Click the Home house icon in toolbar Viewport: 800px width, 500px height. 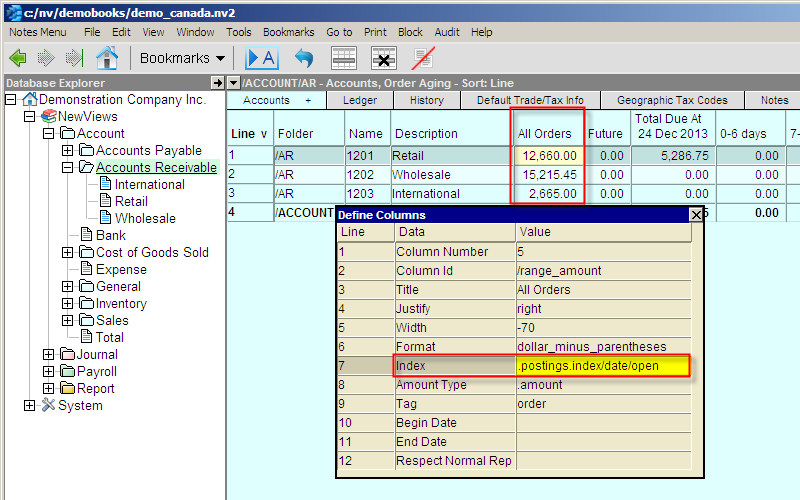106,58
